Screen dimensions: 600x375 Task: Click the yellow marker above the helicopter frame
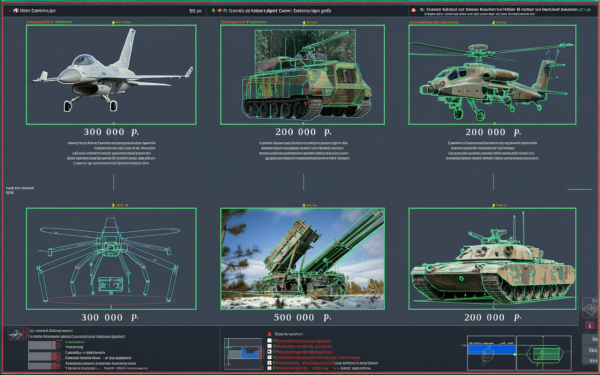pyautogui.click(x=493, y=23)
